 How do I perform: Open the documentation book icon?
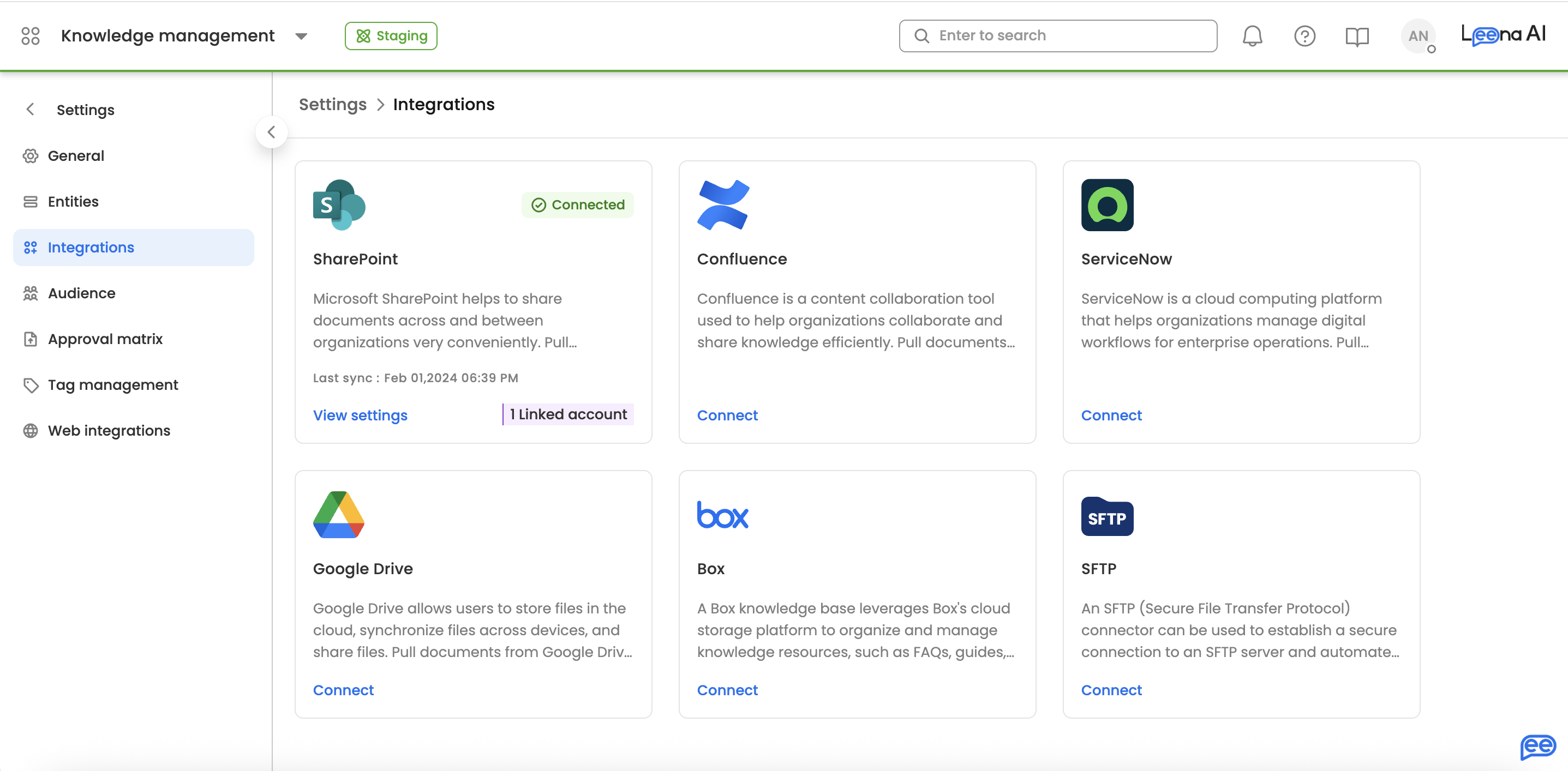[x=1357, y=36]
